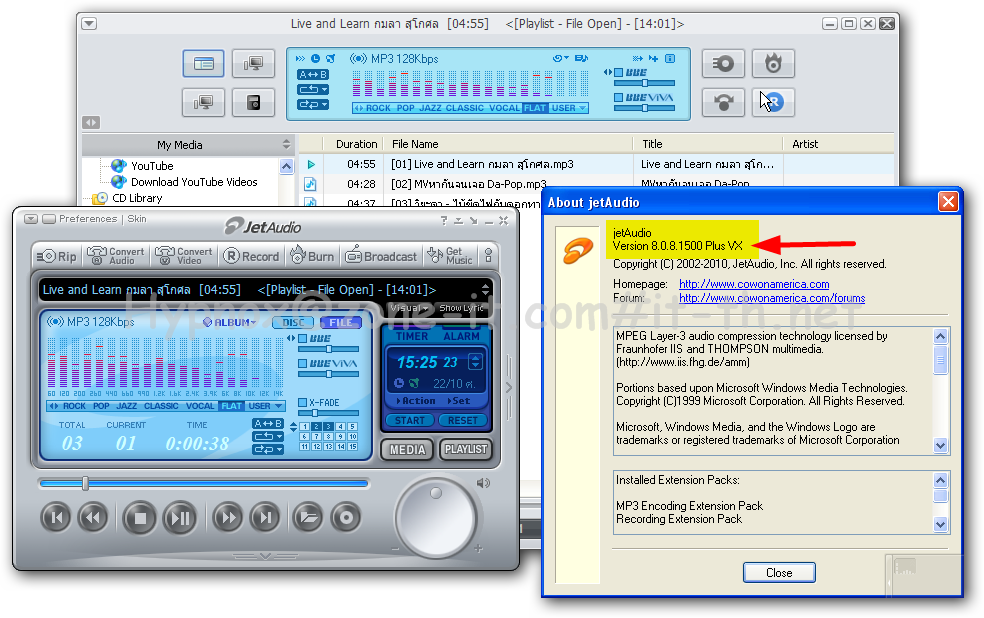Open the Burn tool in compact player

tap(312, 256)
